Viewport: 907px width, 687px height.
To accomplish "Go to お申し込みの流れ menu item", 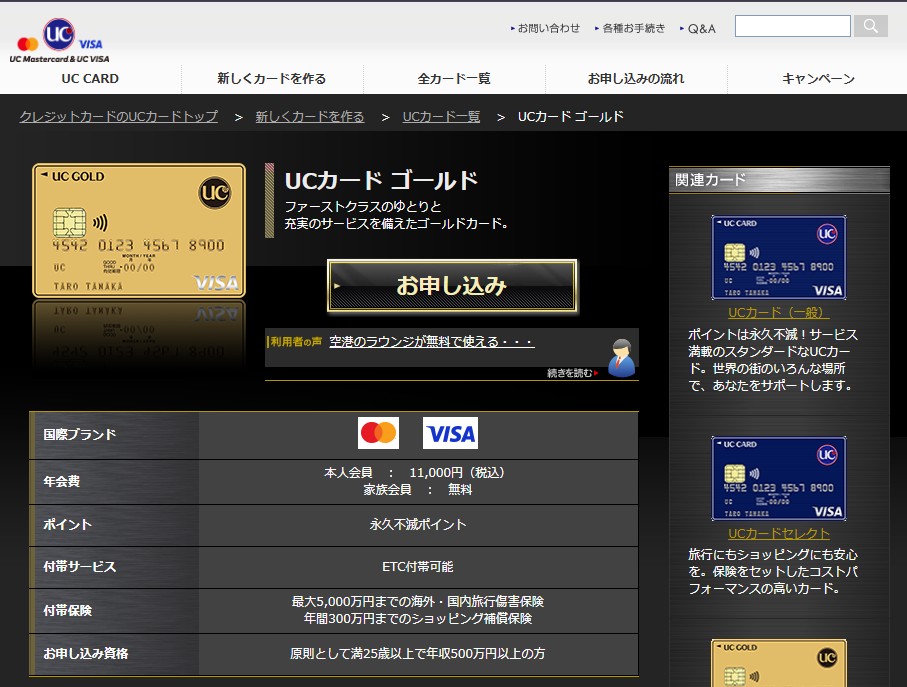I will [x=636, y=78].
